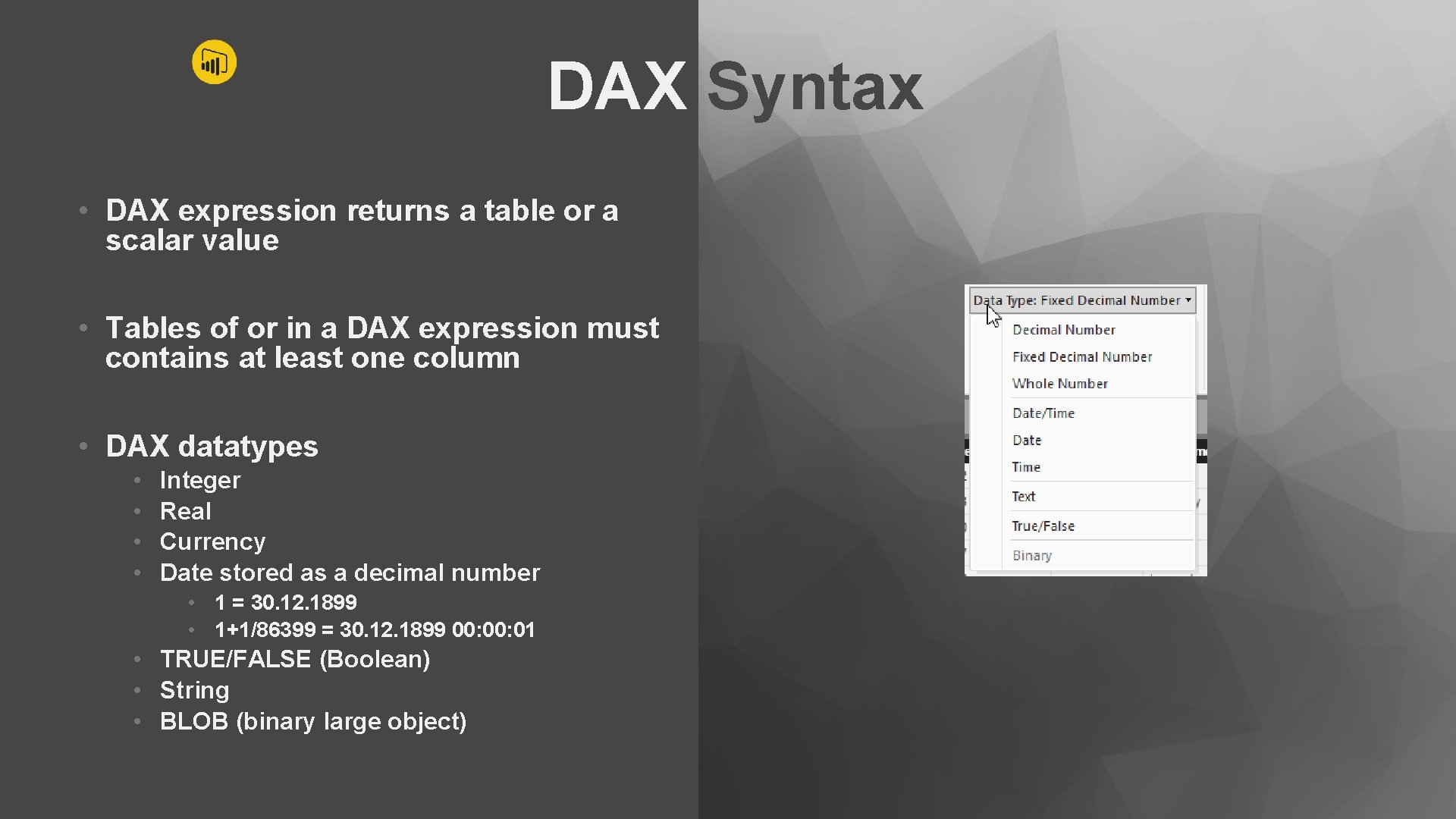Click the dropdown arrow beside Fixed Decimal Number
The height and width of the screenshot is (819, 1456).
[1188, 300]
